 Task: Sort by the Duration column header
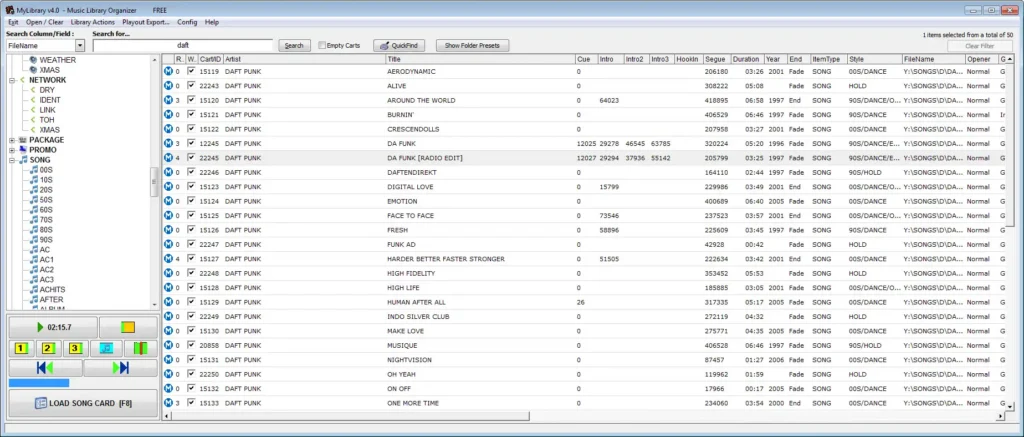pyautogui.click(x=748, y=59)
